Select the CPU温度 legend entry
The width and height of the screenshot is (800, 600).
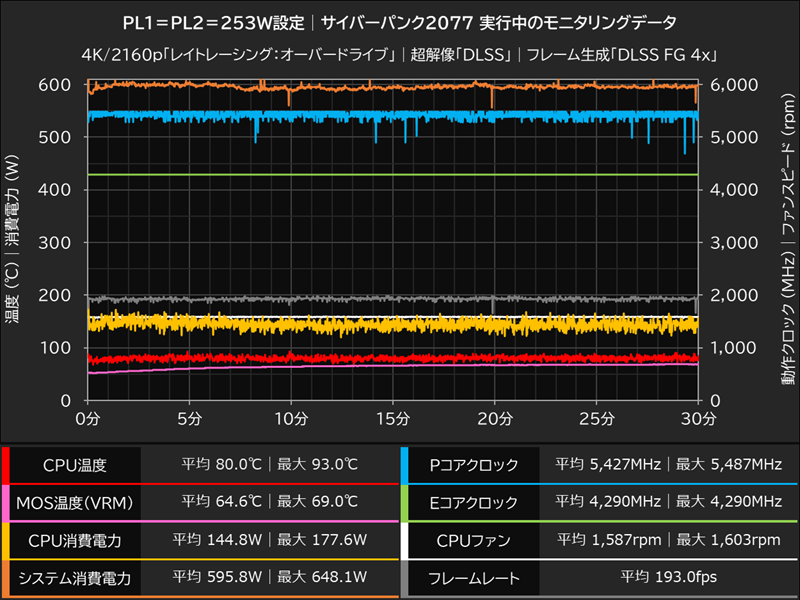(x=76, y=464)
